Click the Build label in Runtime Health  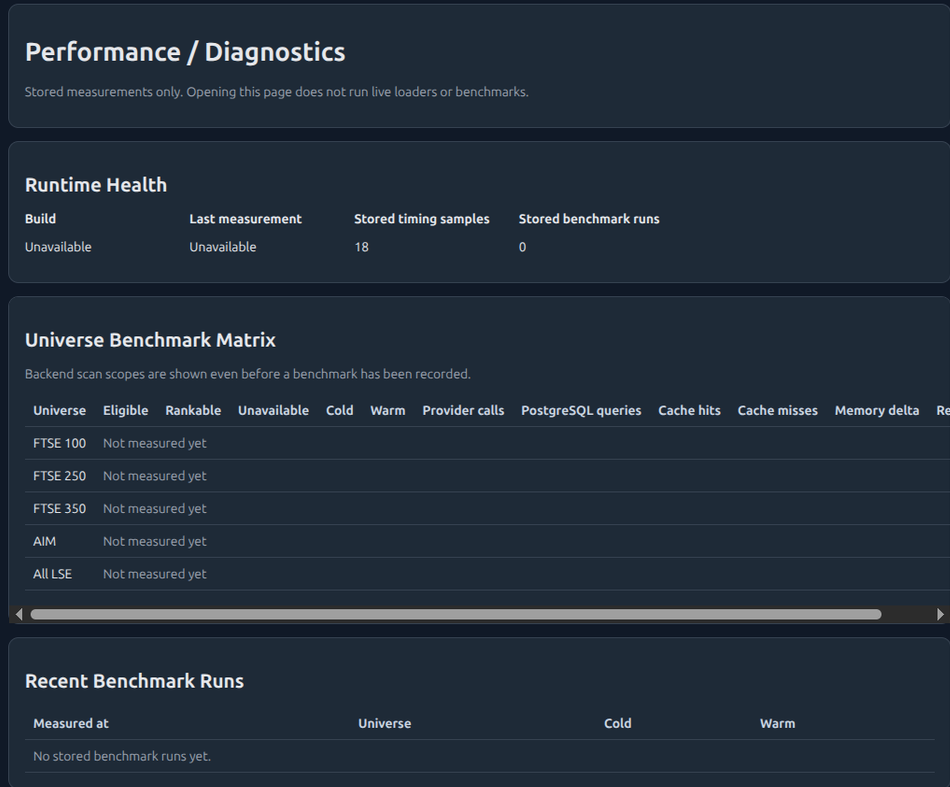tap(40, 219)
